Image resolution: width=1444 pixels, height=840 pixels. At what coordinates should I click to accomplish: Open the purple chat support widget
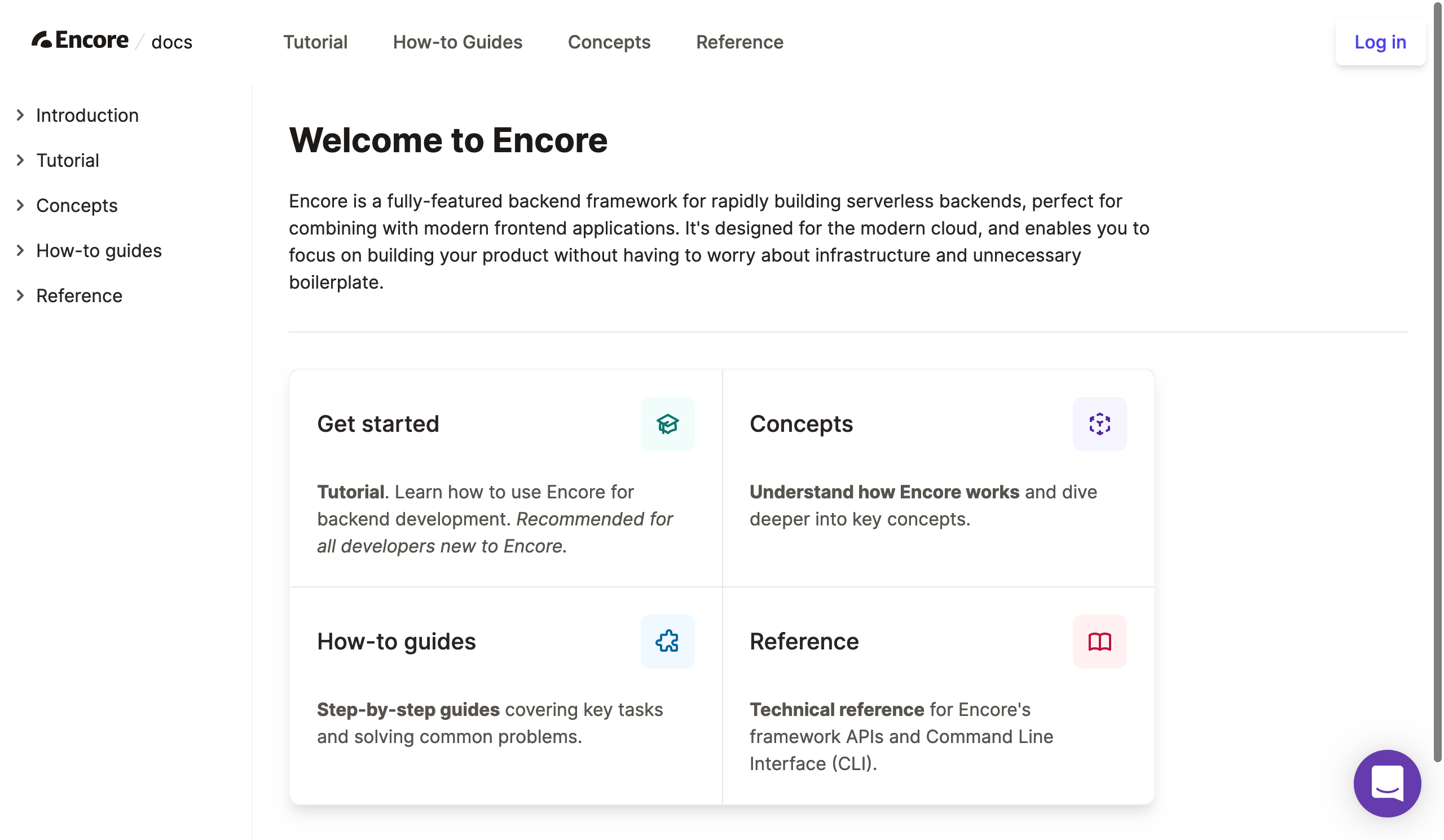(x=1386, y=782)
